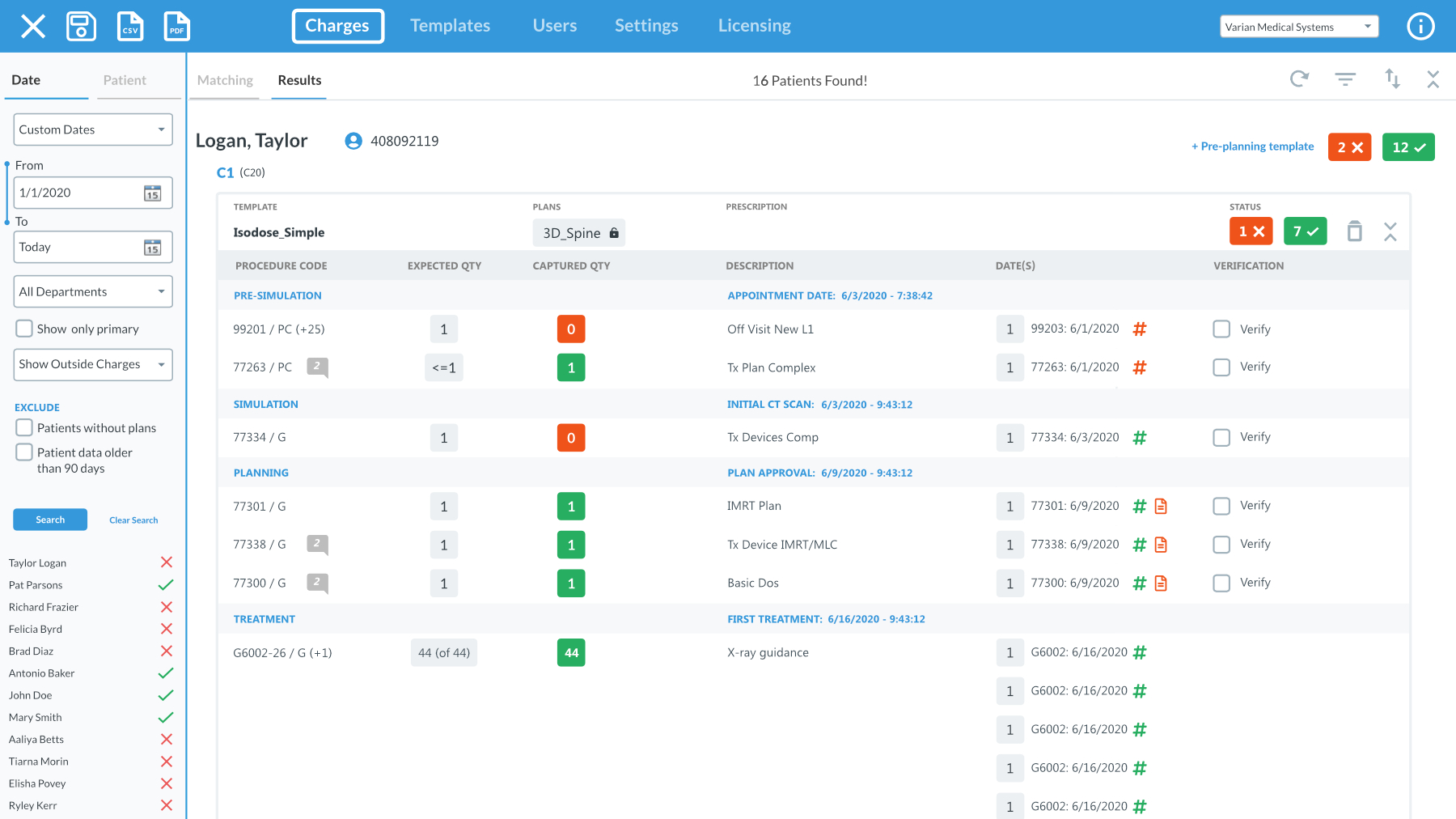Collapse all results using top-right collapse icon
Image resolution: width=1456 pixels, height=819 pixels.
click(1433, 79)
